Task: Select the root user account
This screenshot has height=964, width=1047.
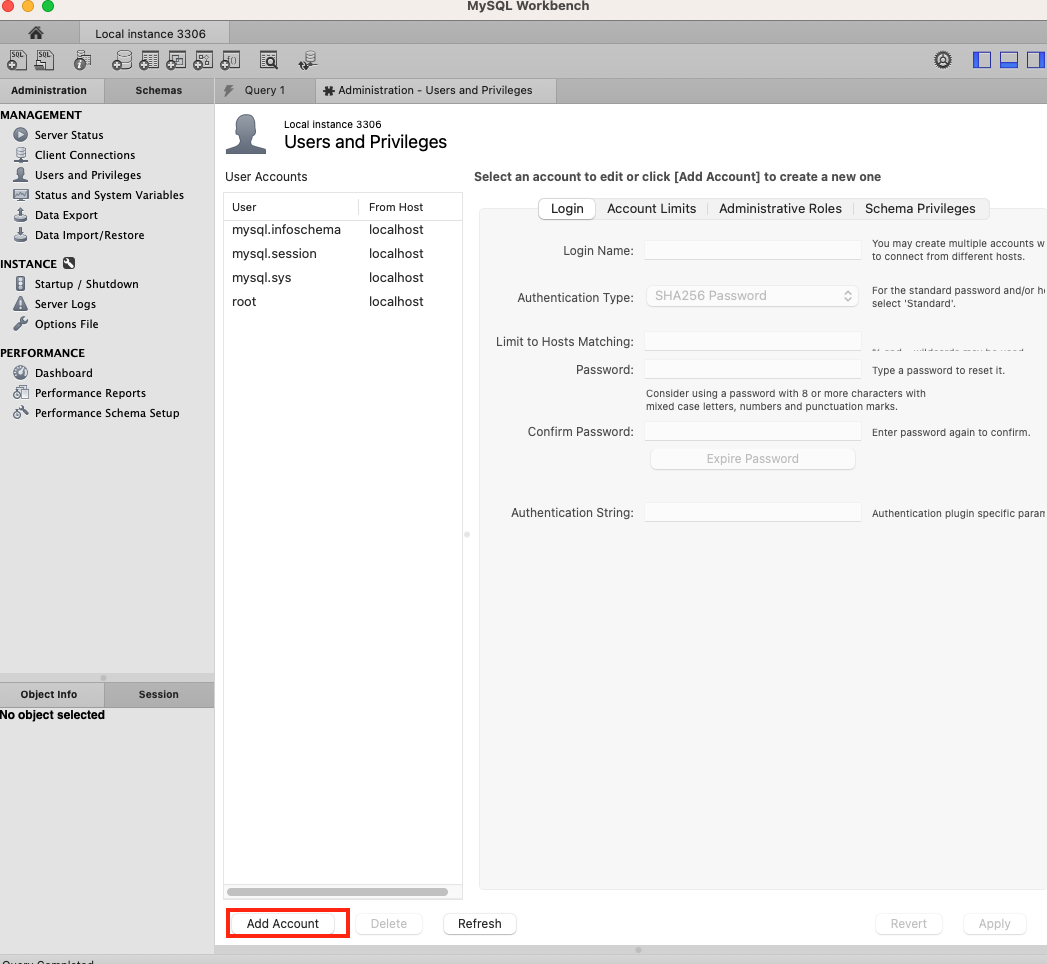Action: [x=343, y=302]
